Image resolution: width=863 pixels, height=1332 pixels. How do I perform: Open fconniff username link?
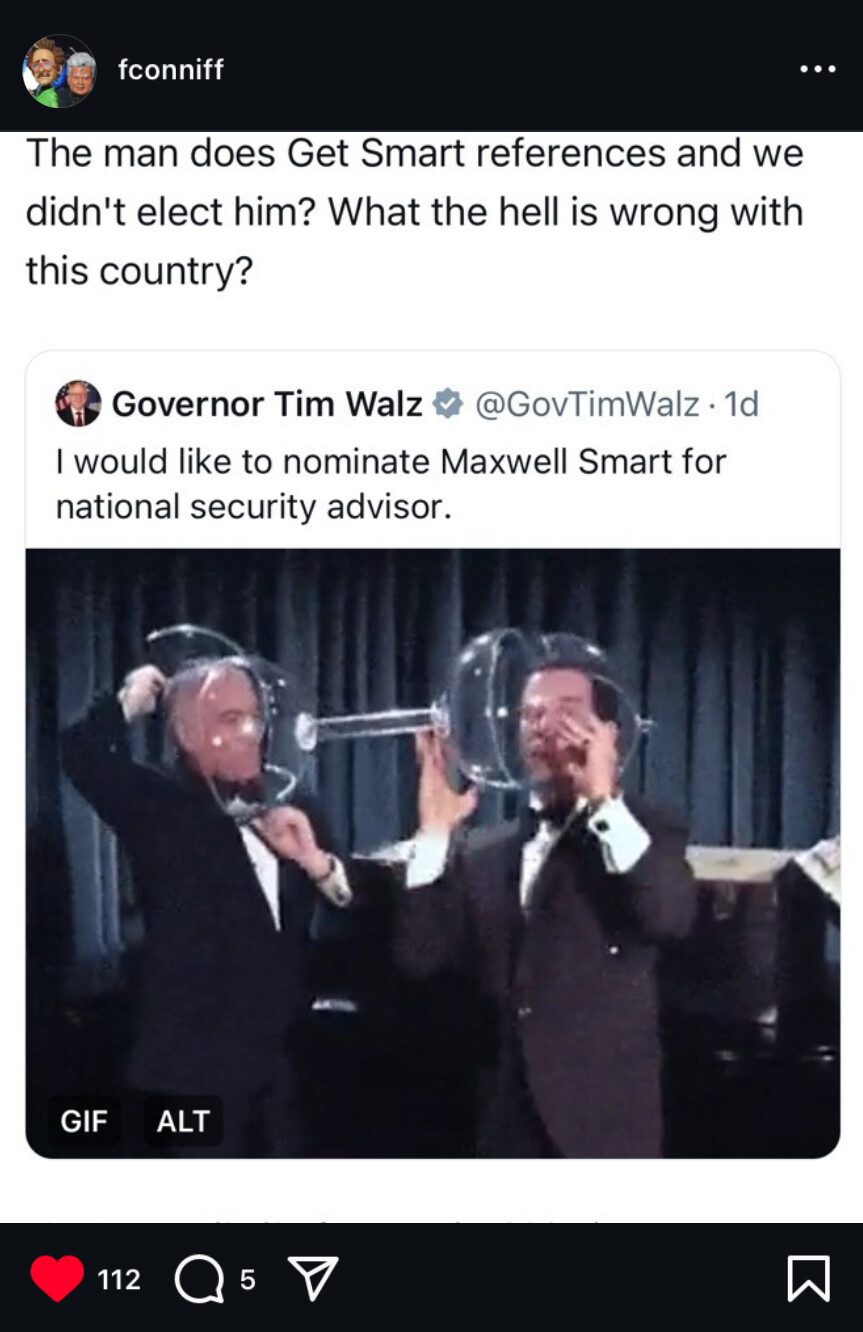coord(171,70)
